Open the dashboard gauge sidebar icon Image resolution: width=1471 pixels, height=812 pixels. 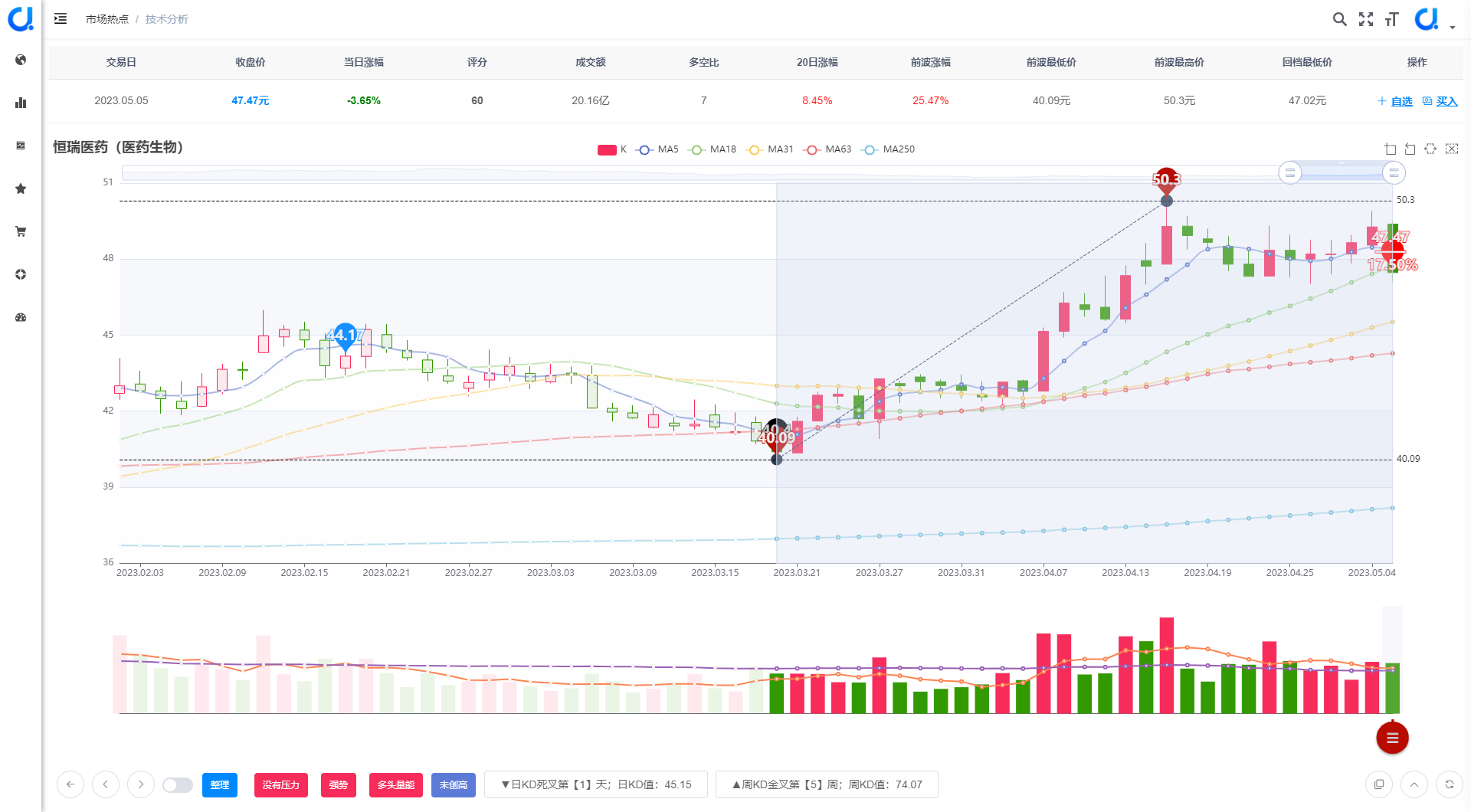coord(21,317)
